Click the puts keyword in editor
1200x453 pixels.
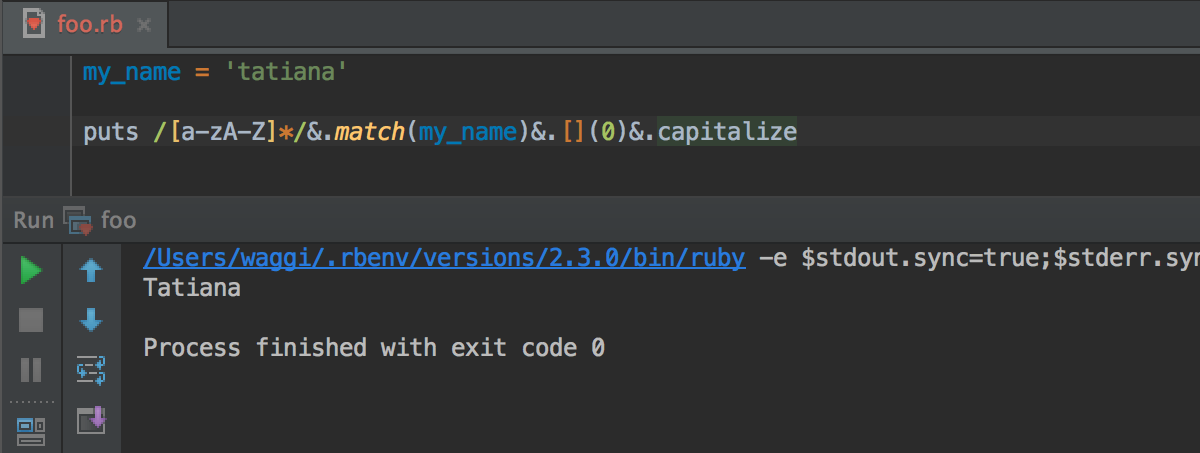110,132
